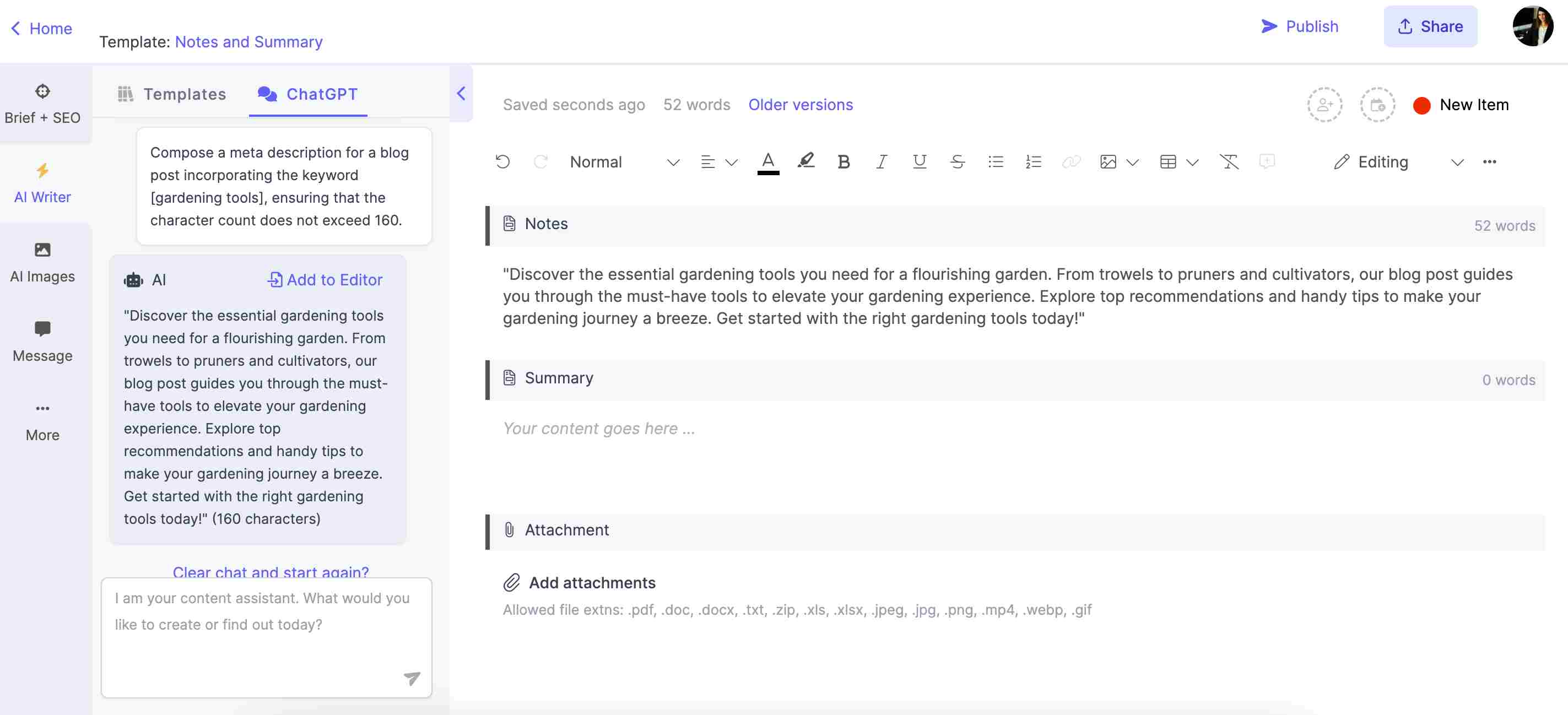This screenshot has height=715, width=1568.
Task: Click the insert image icon
Action: tap(1108, 161)
